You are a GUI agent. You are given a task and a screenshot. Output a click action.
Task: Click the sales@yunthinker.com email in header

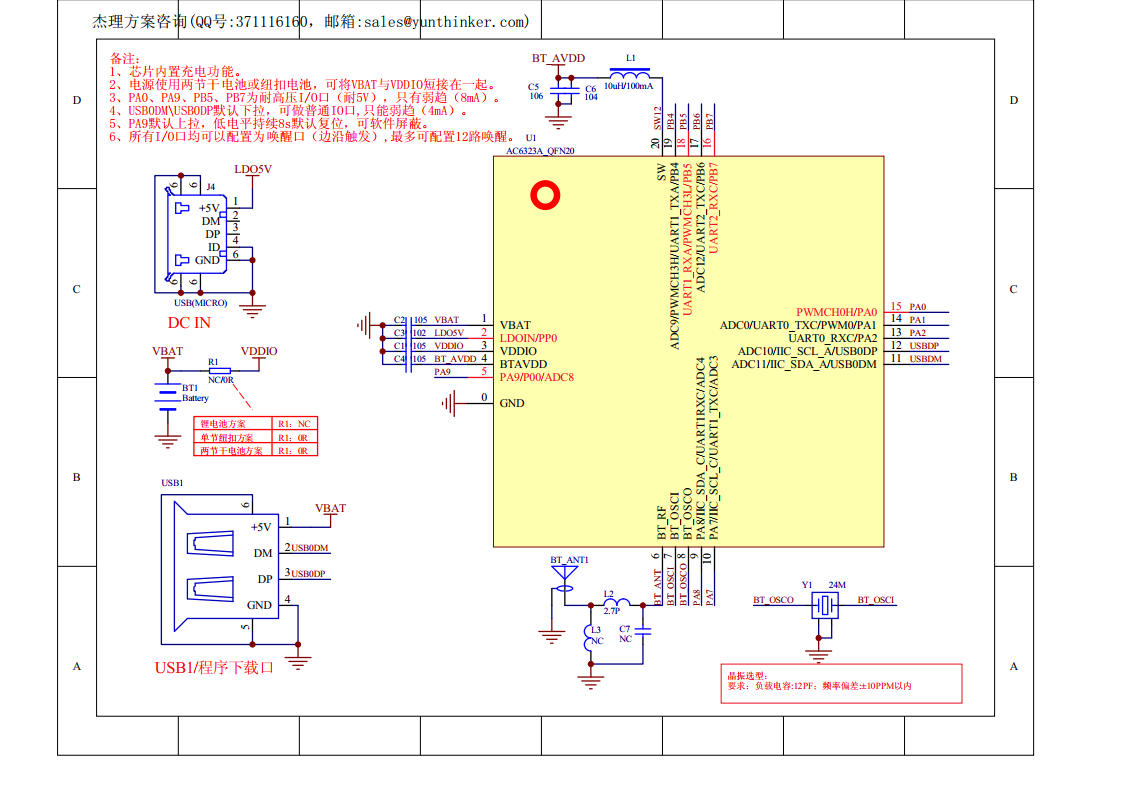444,21
